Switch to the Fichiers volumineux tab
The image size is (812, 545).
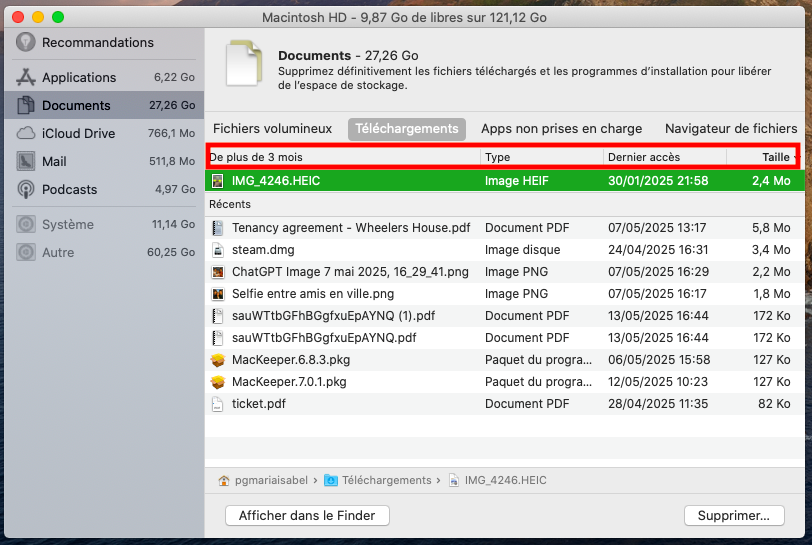pos(272,128)
